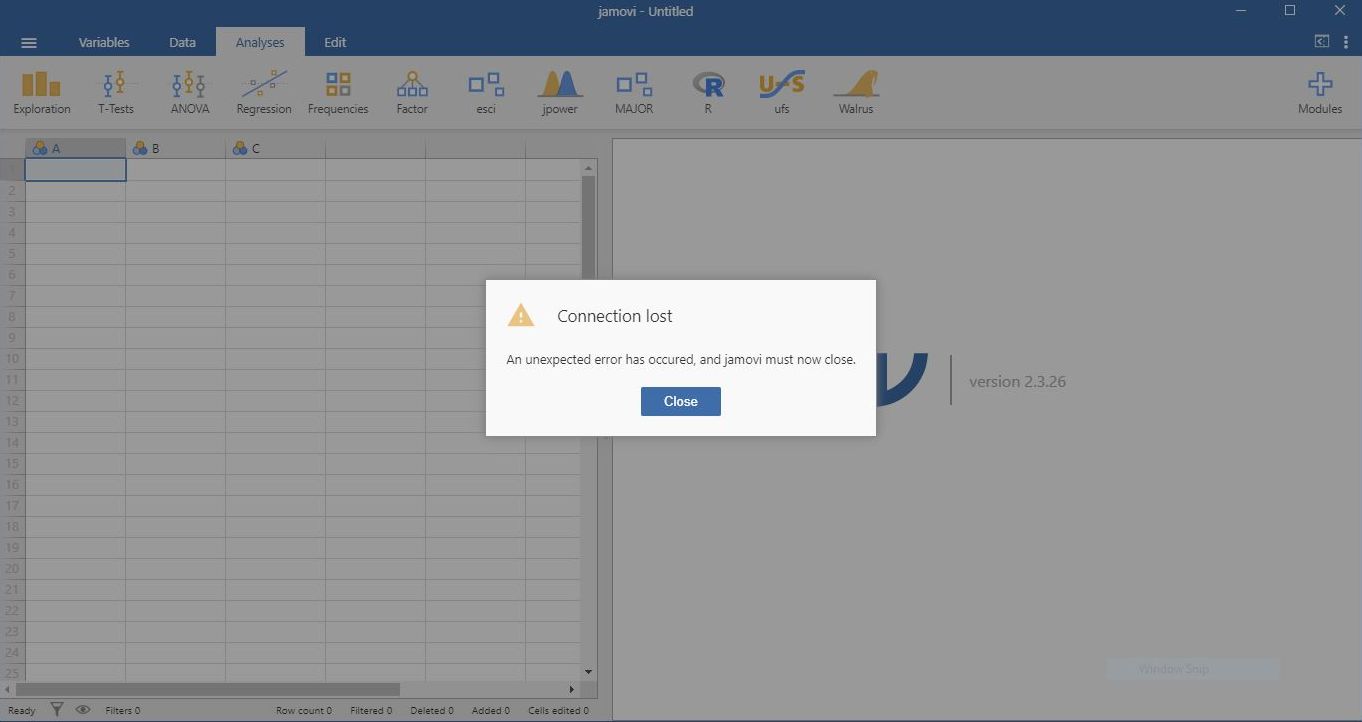Open the Factor analysis menu

pyautogui.click(x=412, y=92)
